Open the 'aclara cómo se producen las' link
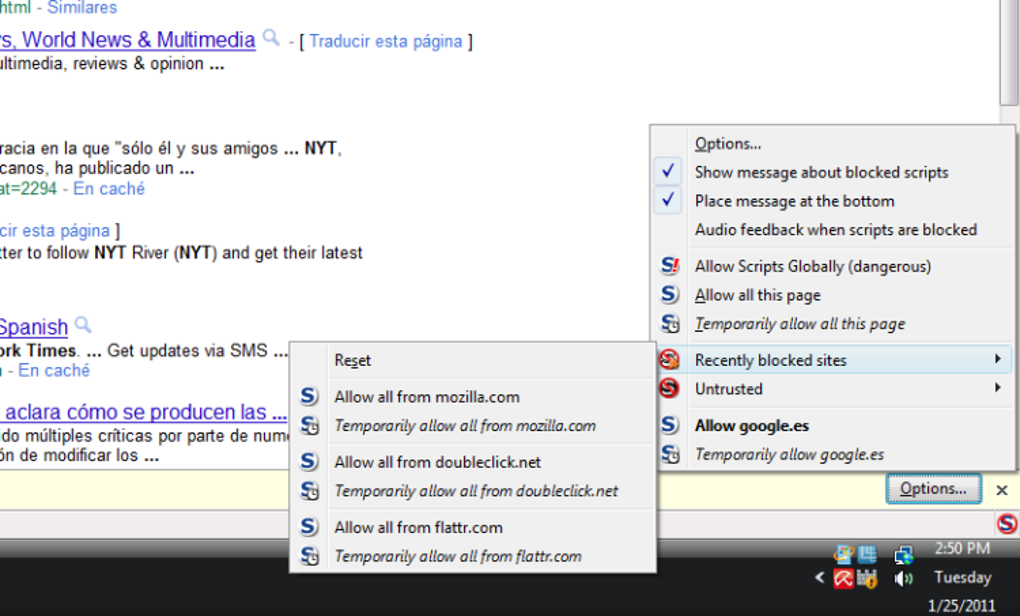Screen dimensions: 1020x616 pos(143,412)
